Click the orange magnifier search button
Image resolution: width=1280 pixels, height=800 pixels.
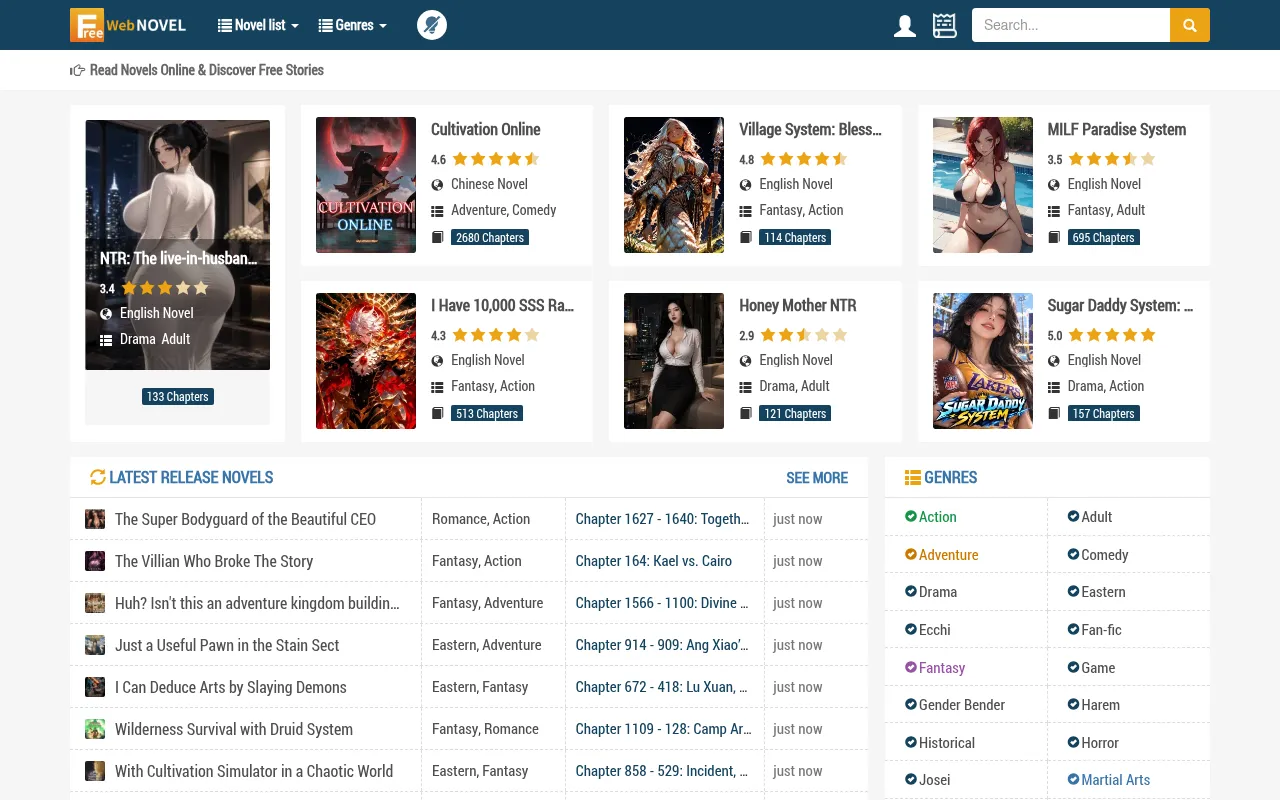click(x=1190, y=25)
